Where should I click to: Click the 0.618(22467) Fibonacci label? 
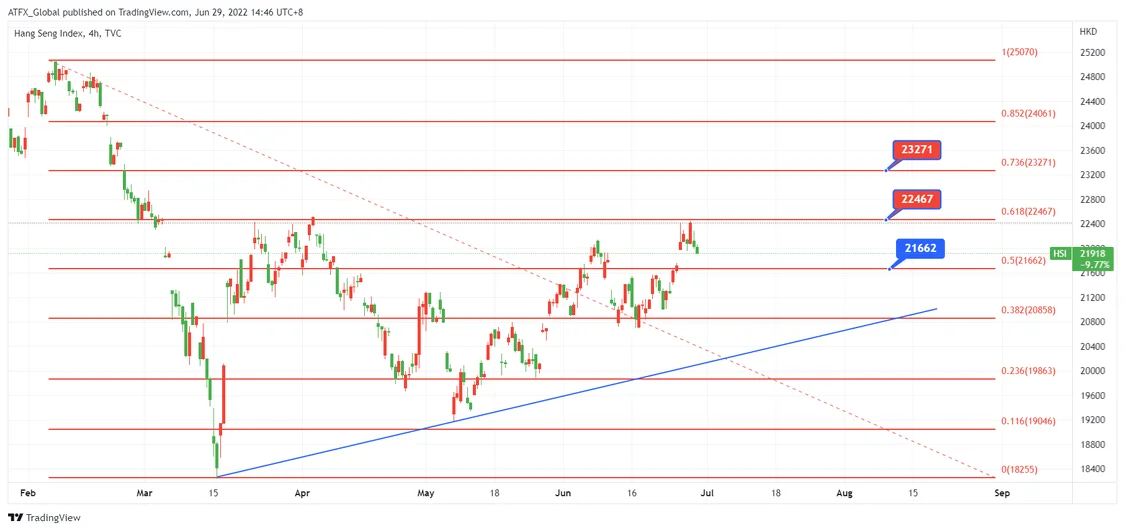[x=1028, y=212]
